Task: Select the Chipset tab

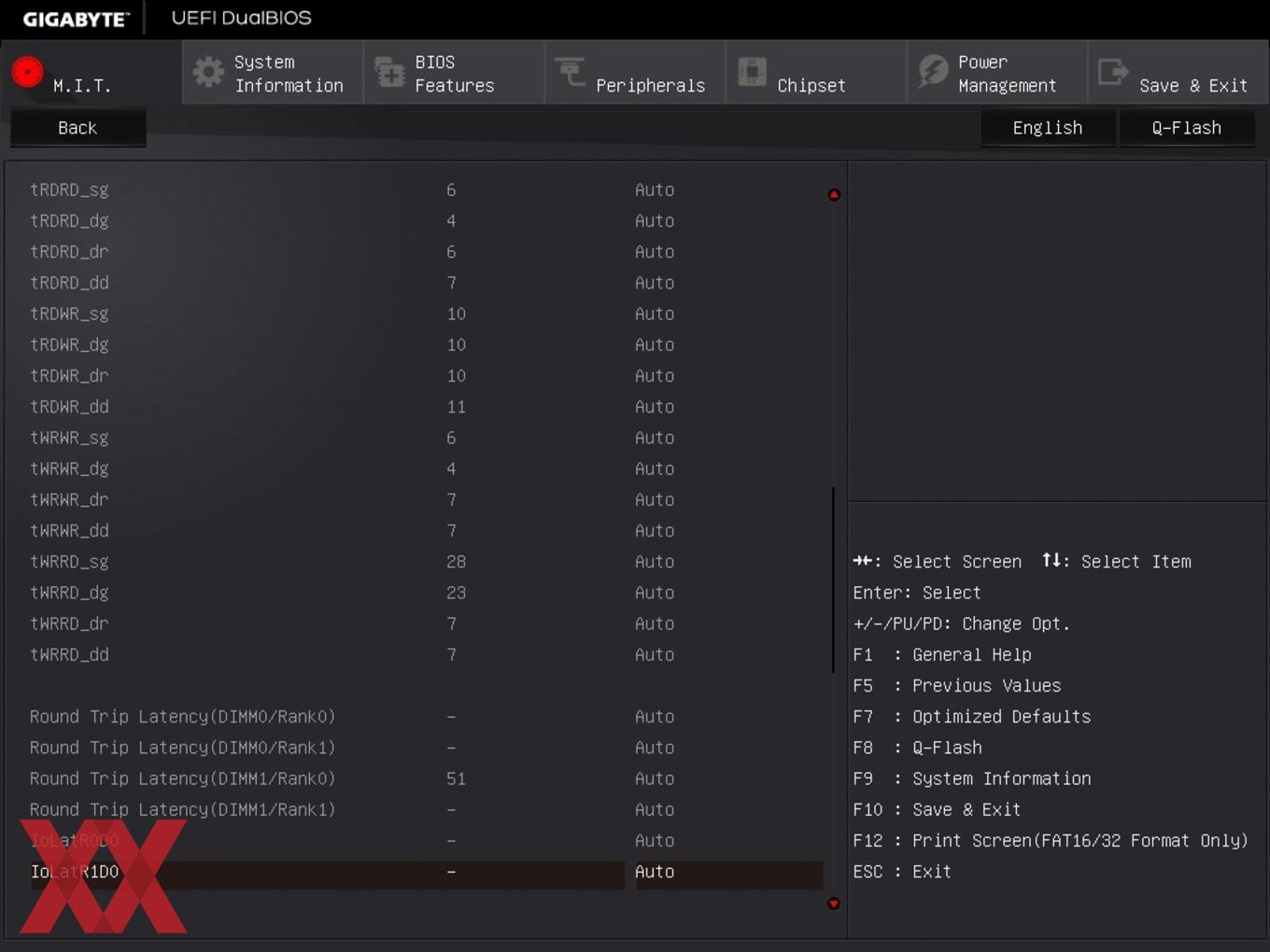Action: tap(816, 72)
